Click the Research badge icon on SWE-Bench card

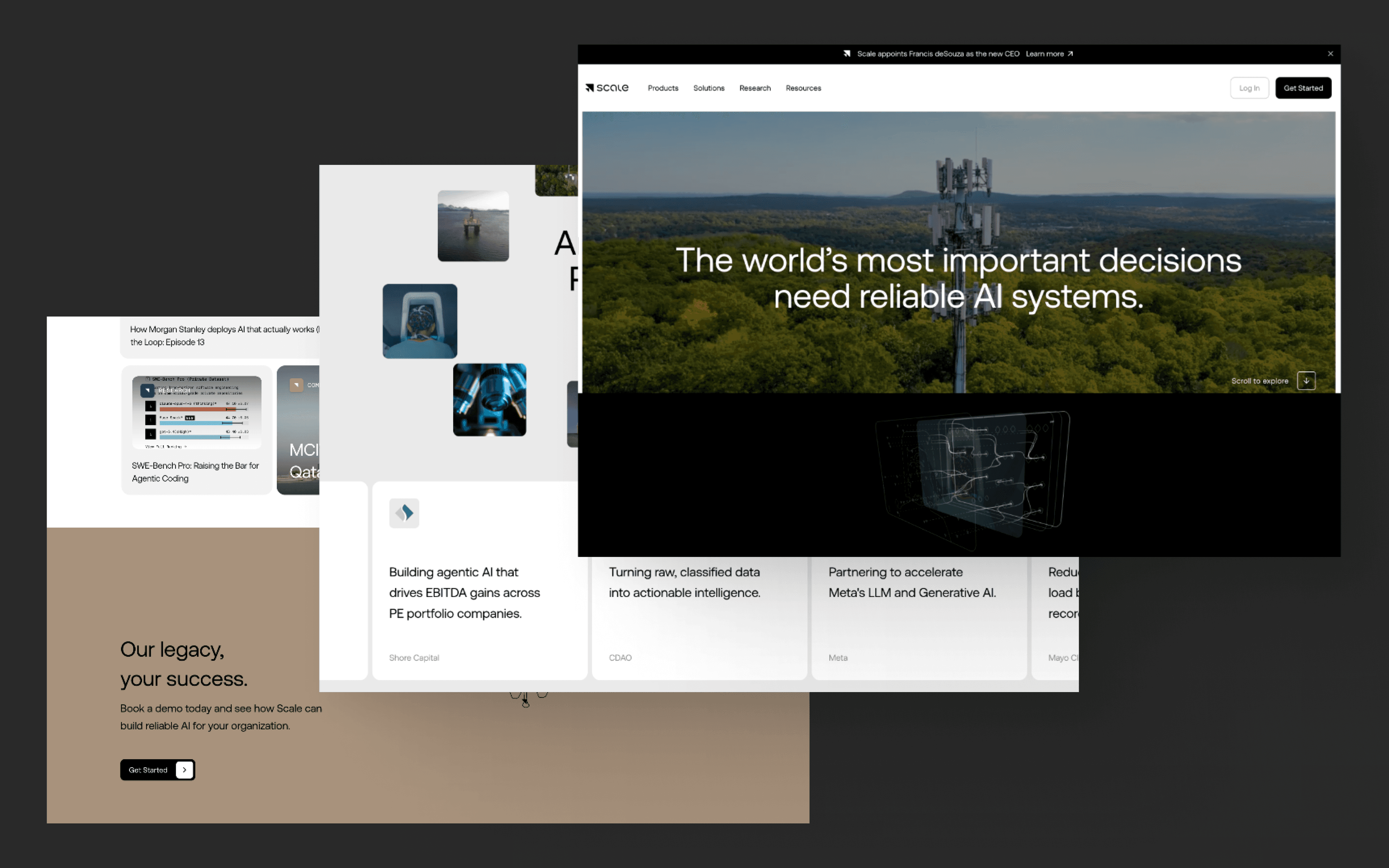tap(148, 390)
